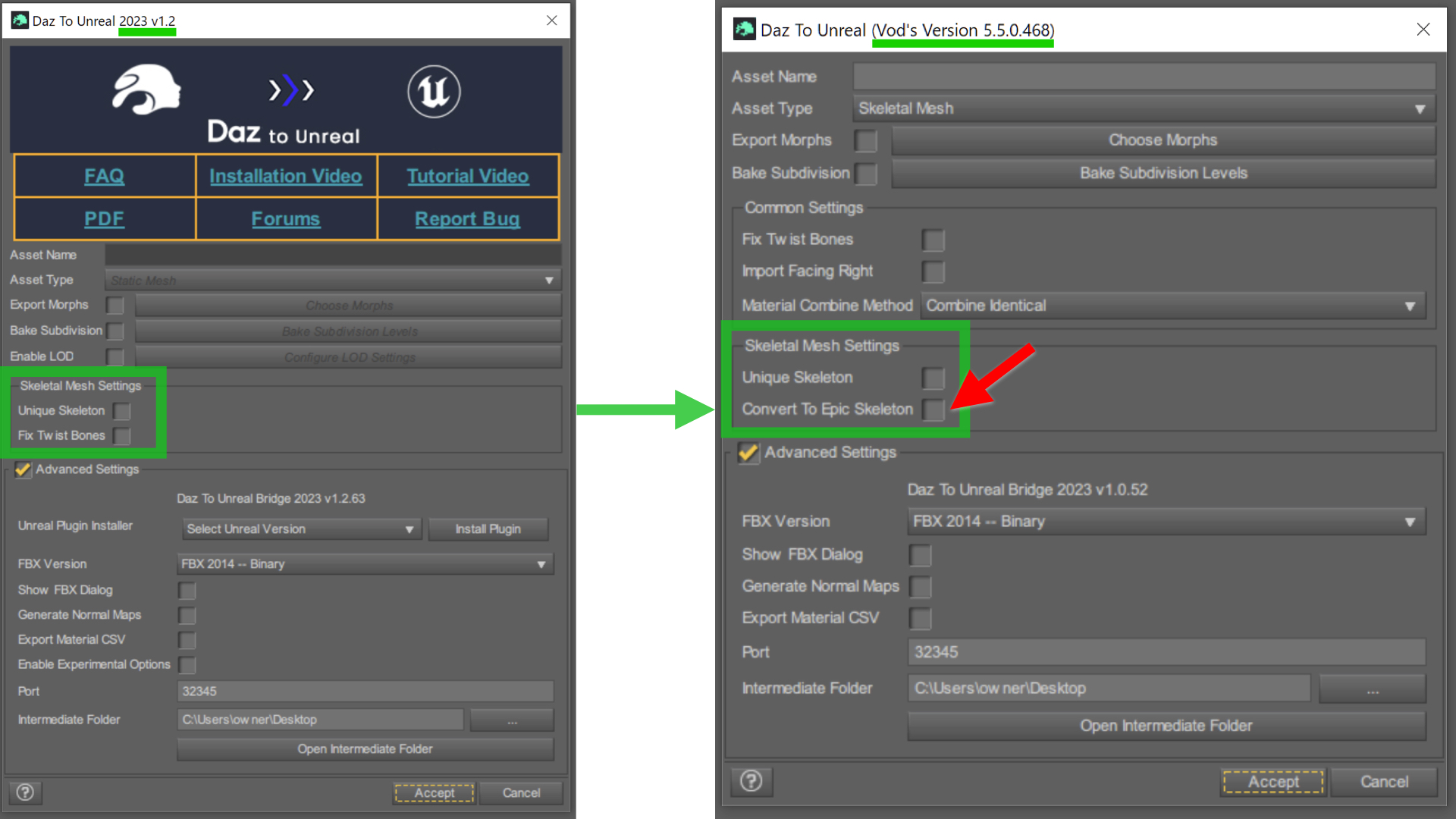Toggle Enable LOD checkbox

(115, 357)
